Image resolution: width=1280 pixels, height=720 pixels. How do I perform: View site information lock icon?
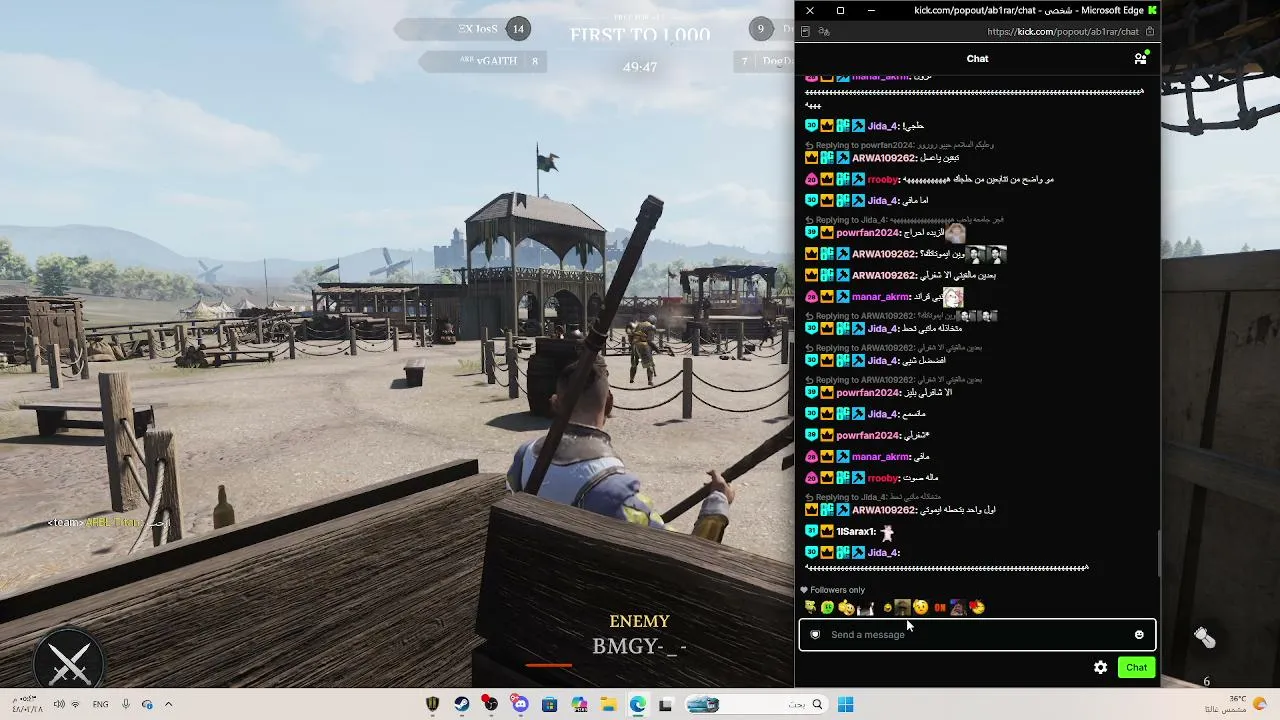pyautogui.click(x=1149, y=31)
